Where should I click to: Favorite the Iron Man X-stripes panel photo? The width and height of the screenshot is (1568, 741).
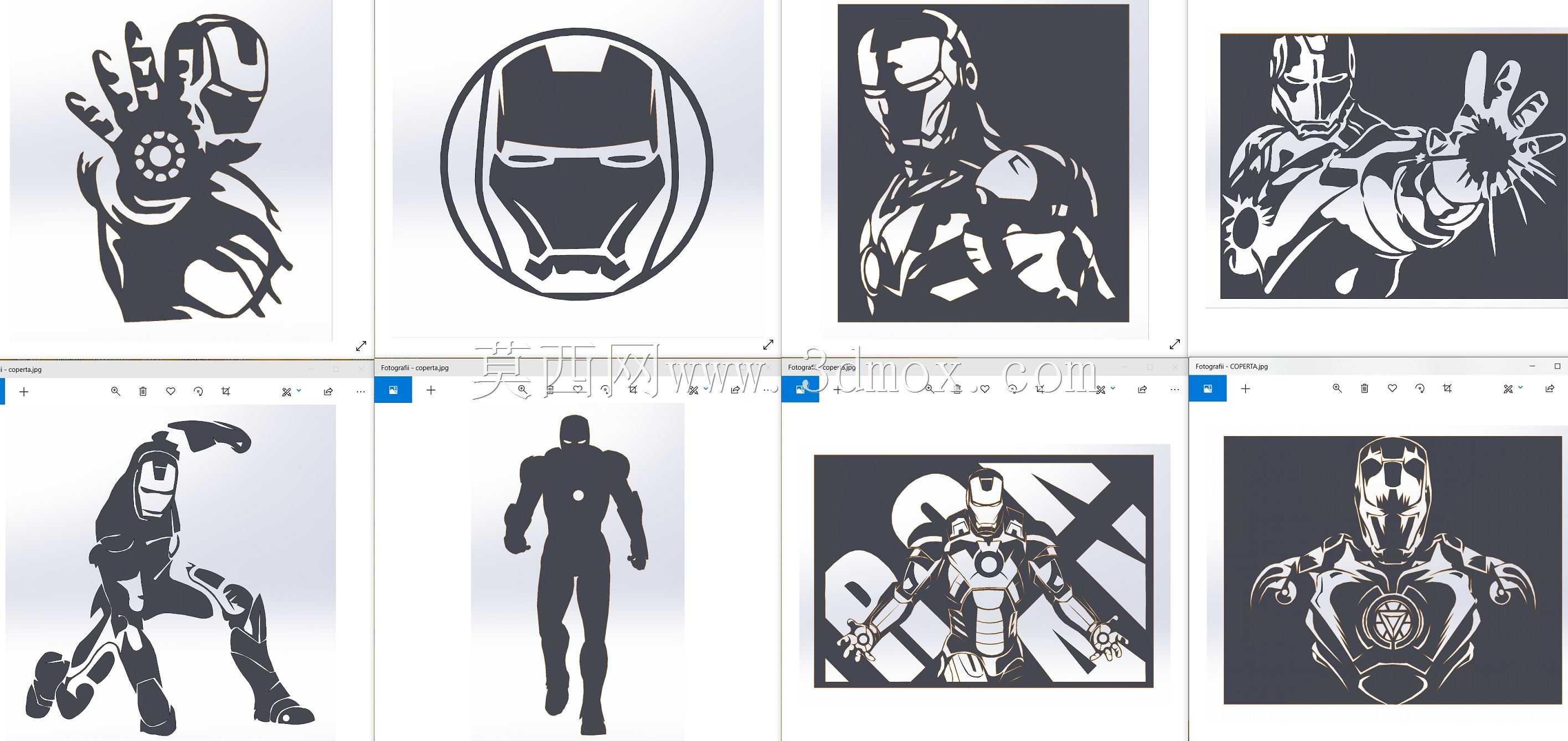click(x=985, y=388)
